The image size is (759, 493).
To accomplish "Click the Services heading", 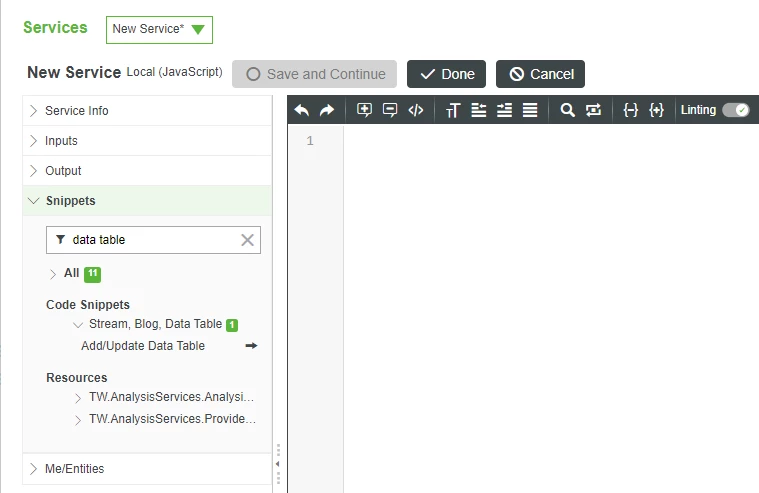I will pyautogui.click(x=55, y=28).
